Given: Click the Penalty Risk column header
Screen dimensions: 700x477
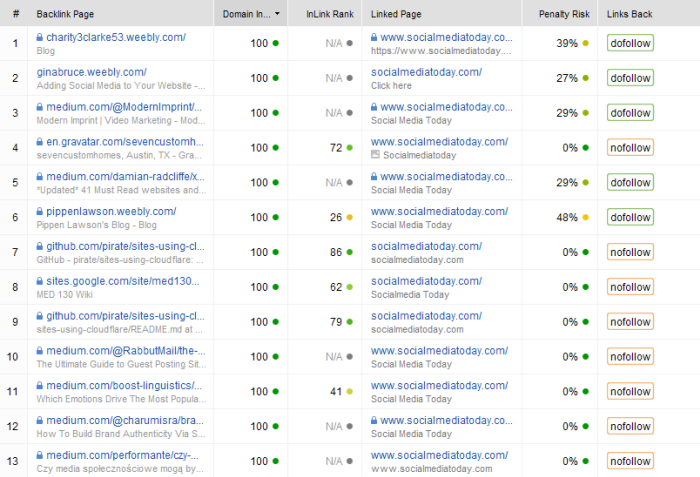Looking at the screenshot, I should click(x=564, y=14).
